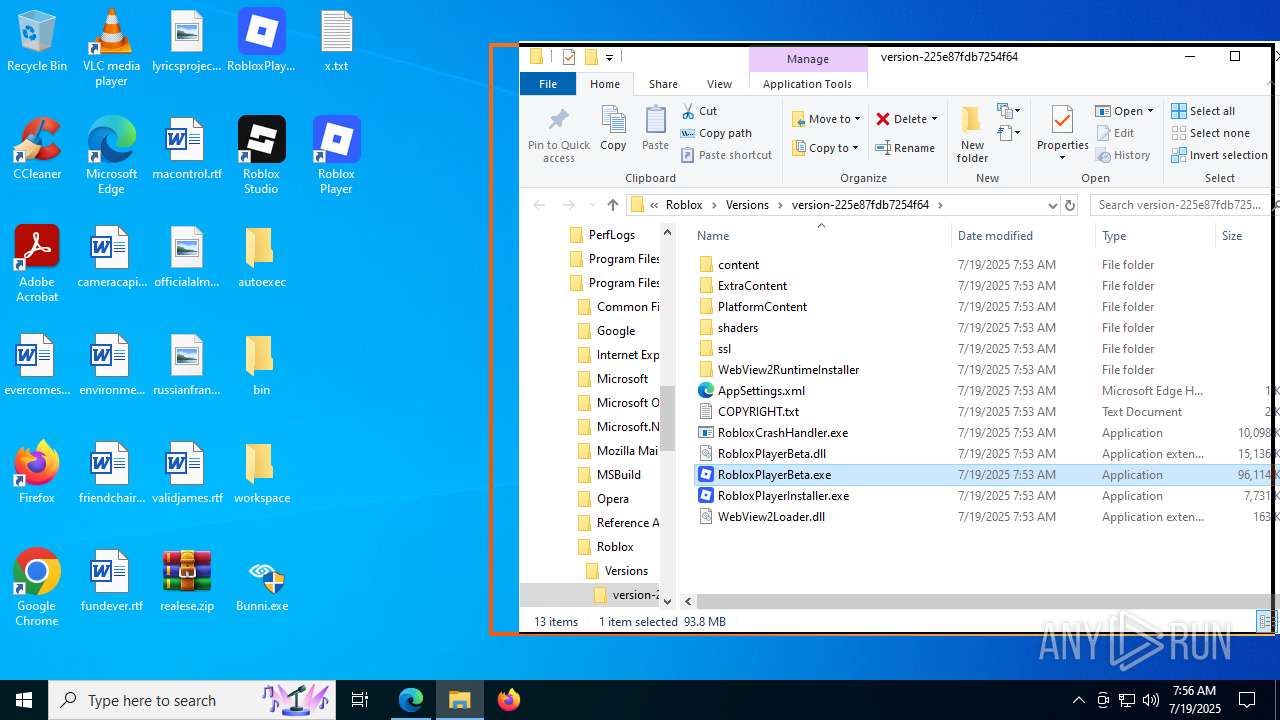
Task: Select Adobe Acrobat desktop icon
Action: (37, 263)
